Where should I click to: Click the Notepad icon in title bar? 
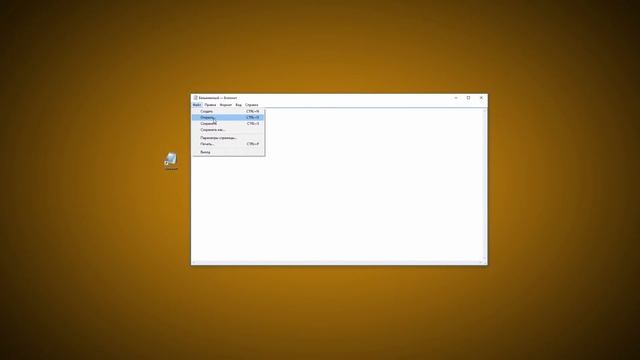tap(195, 98)
